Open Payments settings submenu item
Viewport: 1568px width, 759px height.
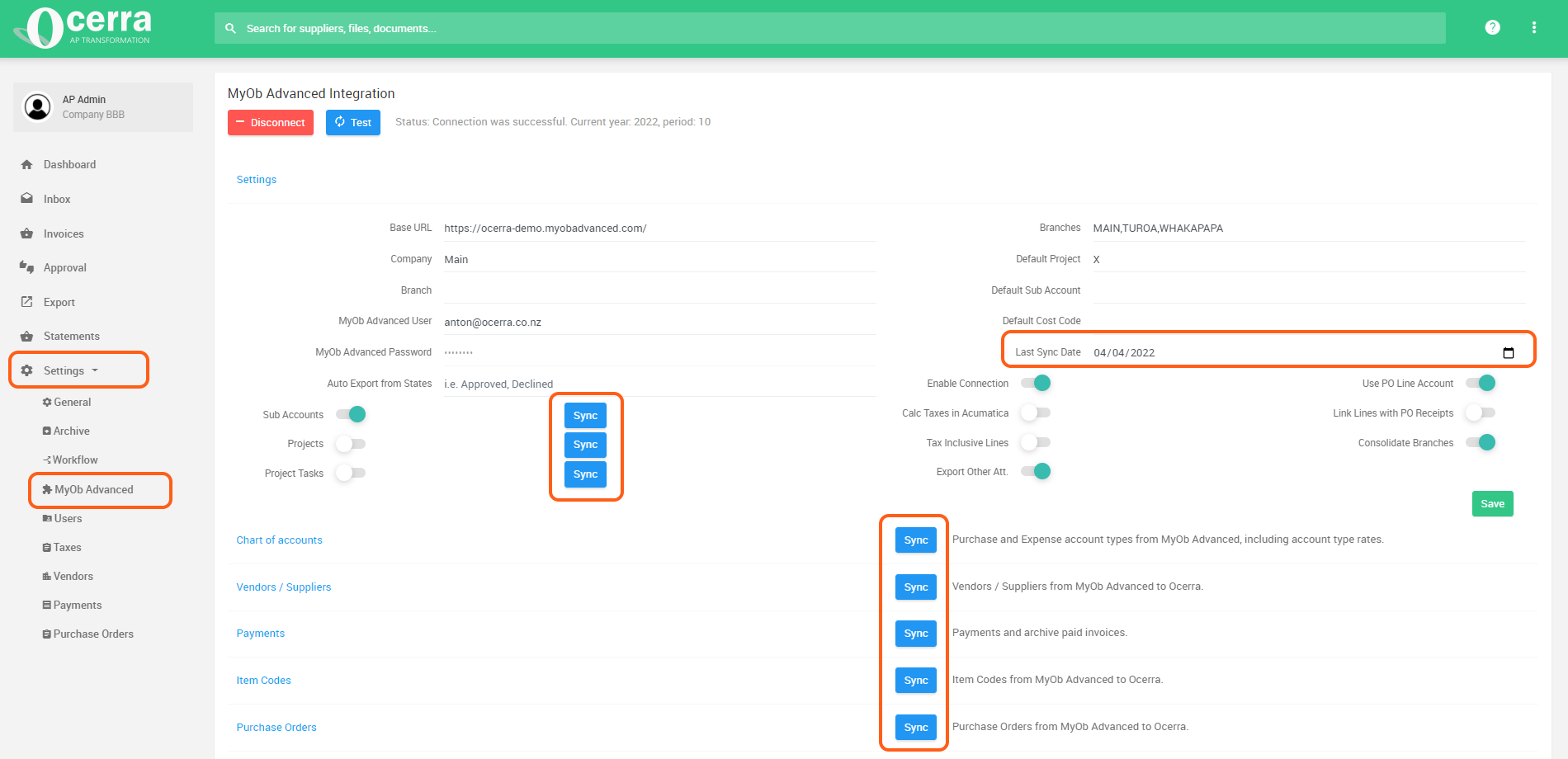pyautogui.click(x=72, y=605)
